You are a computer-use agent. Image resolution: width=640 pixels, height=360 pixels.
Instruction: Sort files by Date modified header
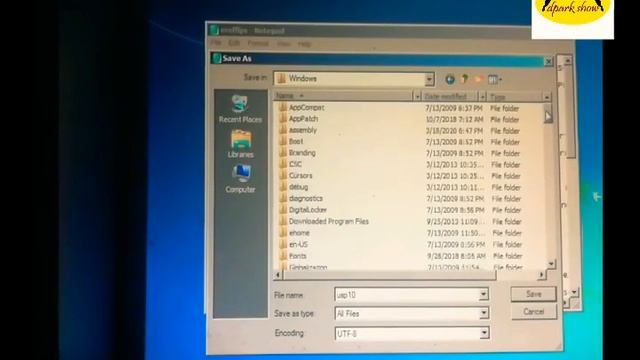pyautogui.click(x=450, y=96)
